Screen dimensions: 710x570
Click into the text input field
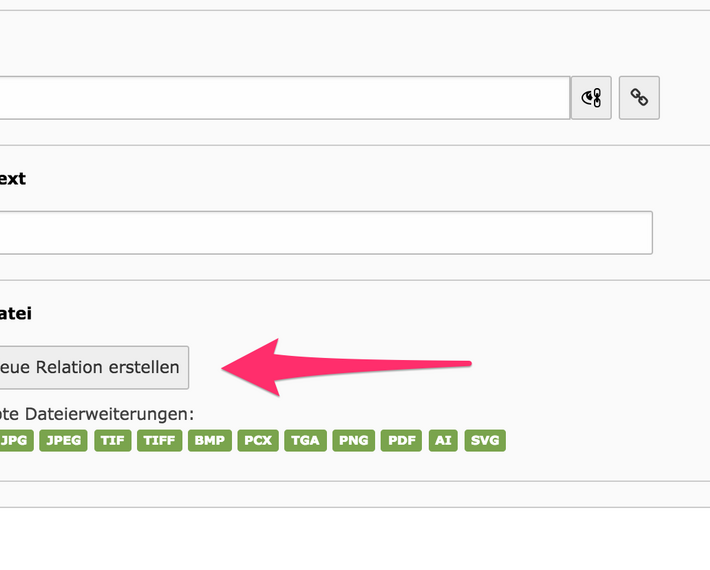[x=325, y=232]
